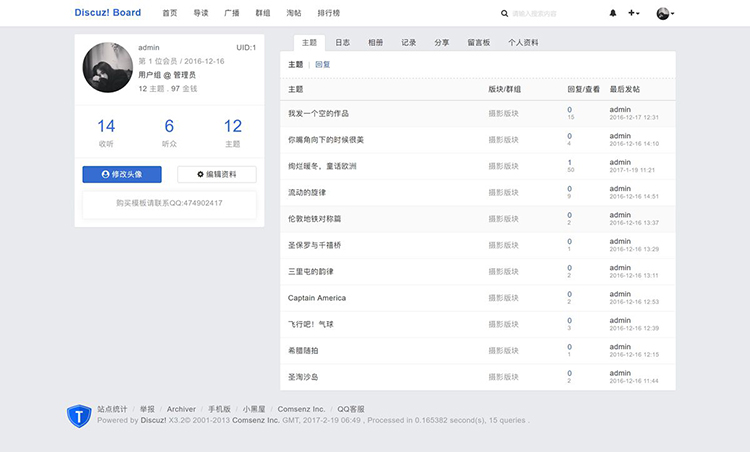This screenshot has height=452, width=750.
Task: Click the blue shield logo in footer
Action: 79,414
